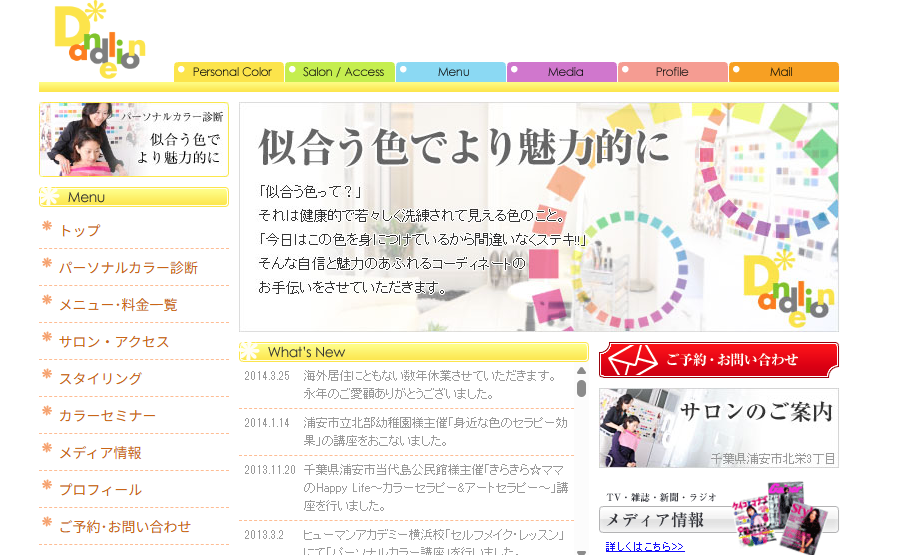Select the Menu tab in top navigation
Screen dimensions: 915x555
coord(452,72)
